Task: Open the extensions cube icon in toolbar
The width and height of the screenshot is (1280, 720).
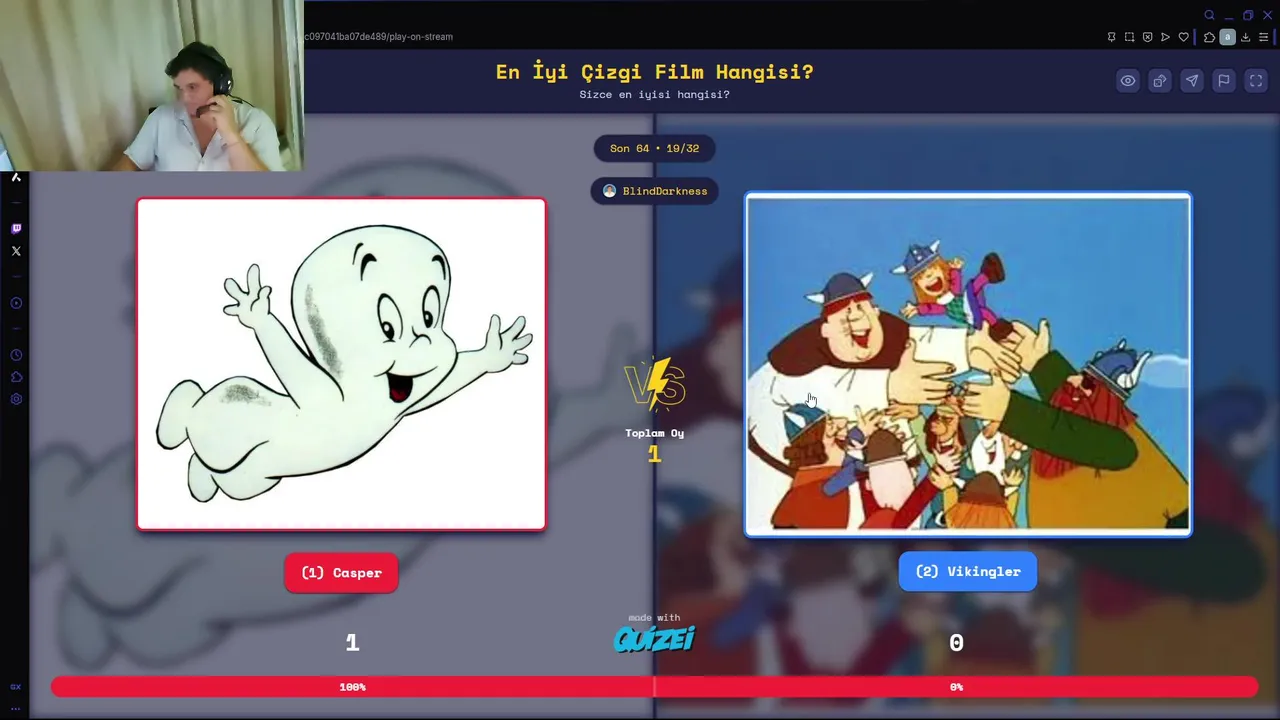Action: (1209, 37)
